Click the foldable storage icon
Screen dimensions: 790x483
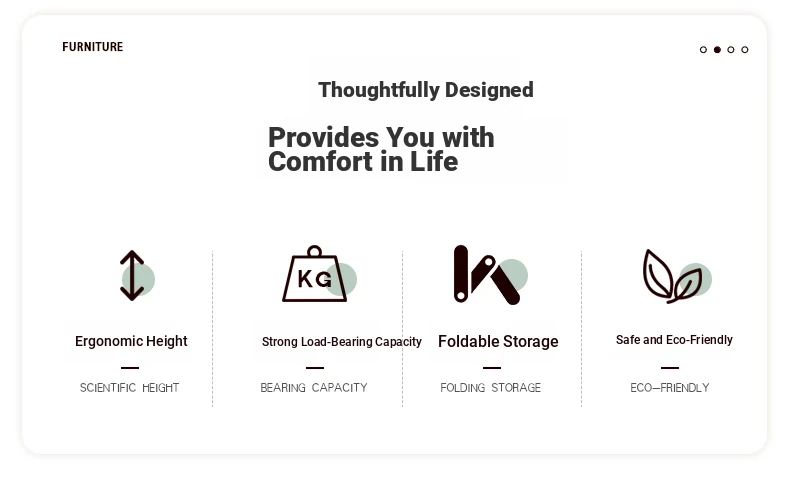486,275
